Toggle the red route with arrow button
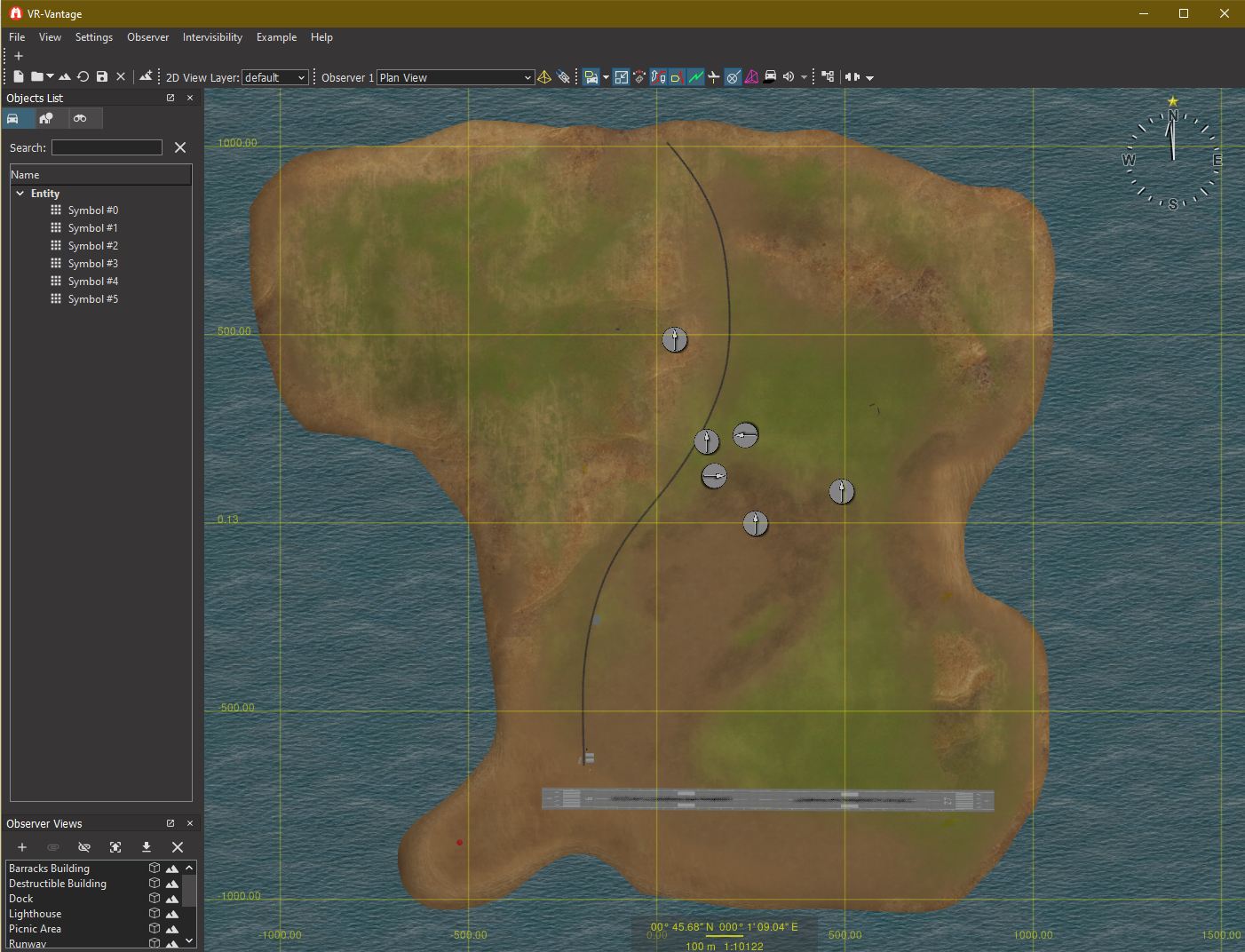This screenshot has height=952, width=1245. point(658,77)
